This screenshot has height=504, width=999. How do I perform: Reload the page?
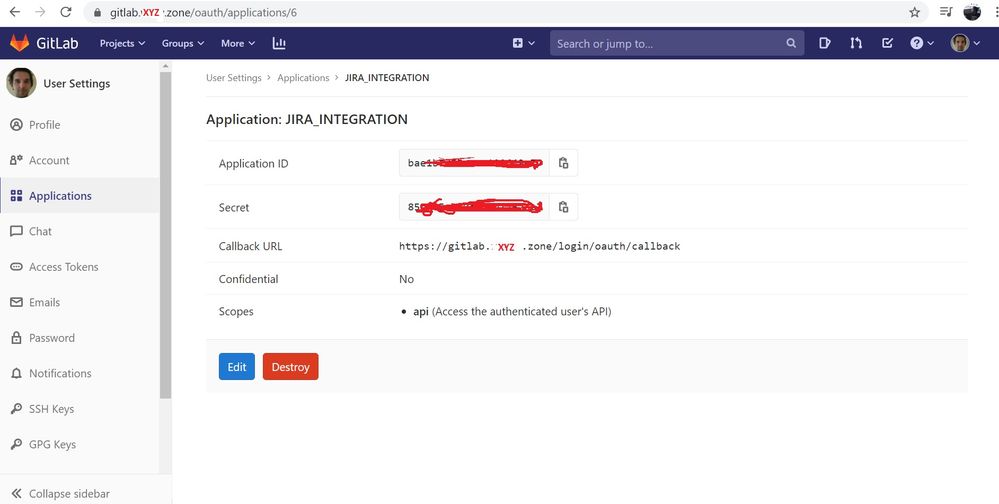[65, 12]
